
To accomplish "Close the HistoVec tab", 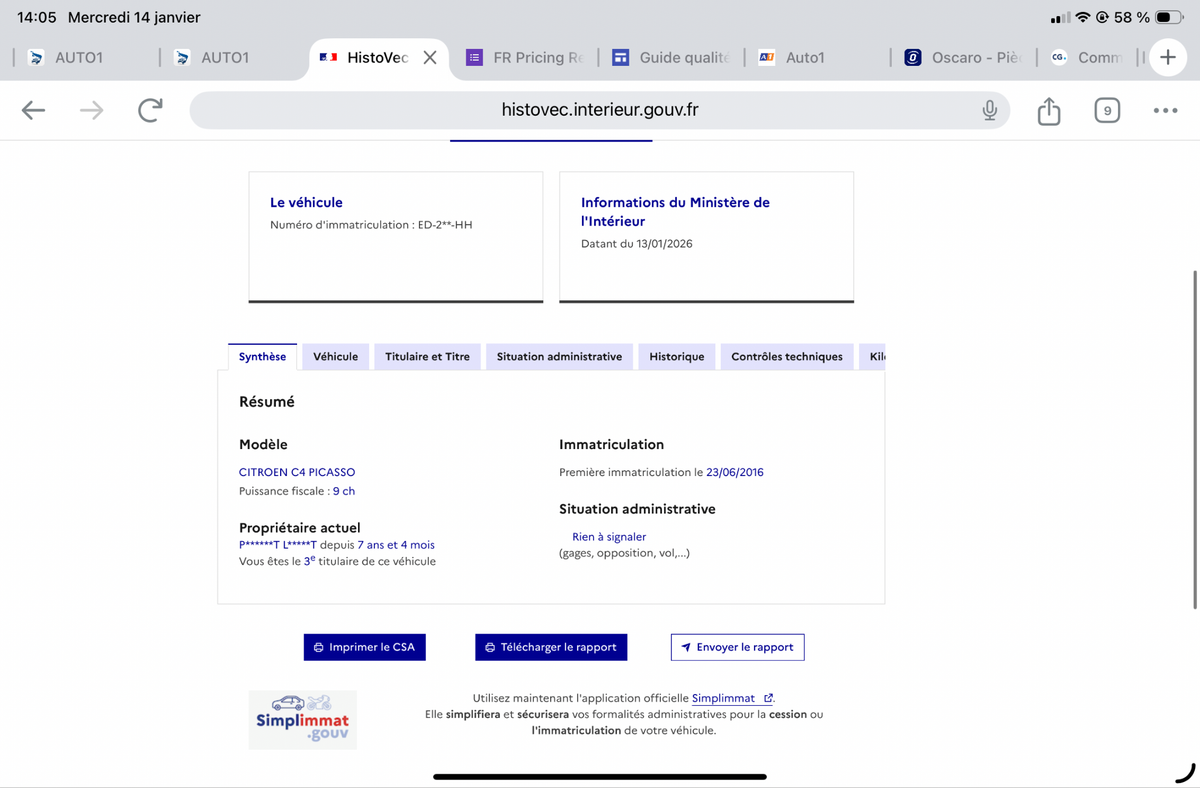I will (430, 58).
